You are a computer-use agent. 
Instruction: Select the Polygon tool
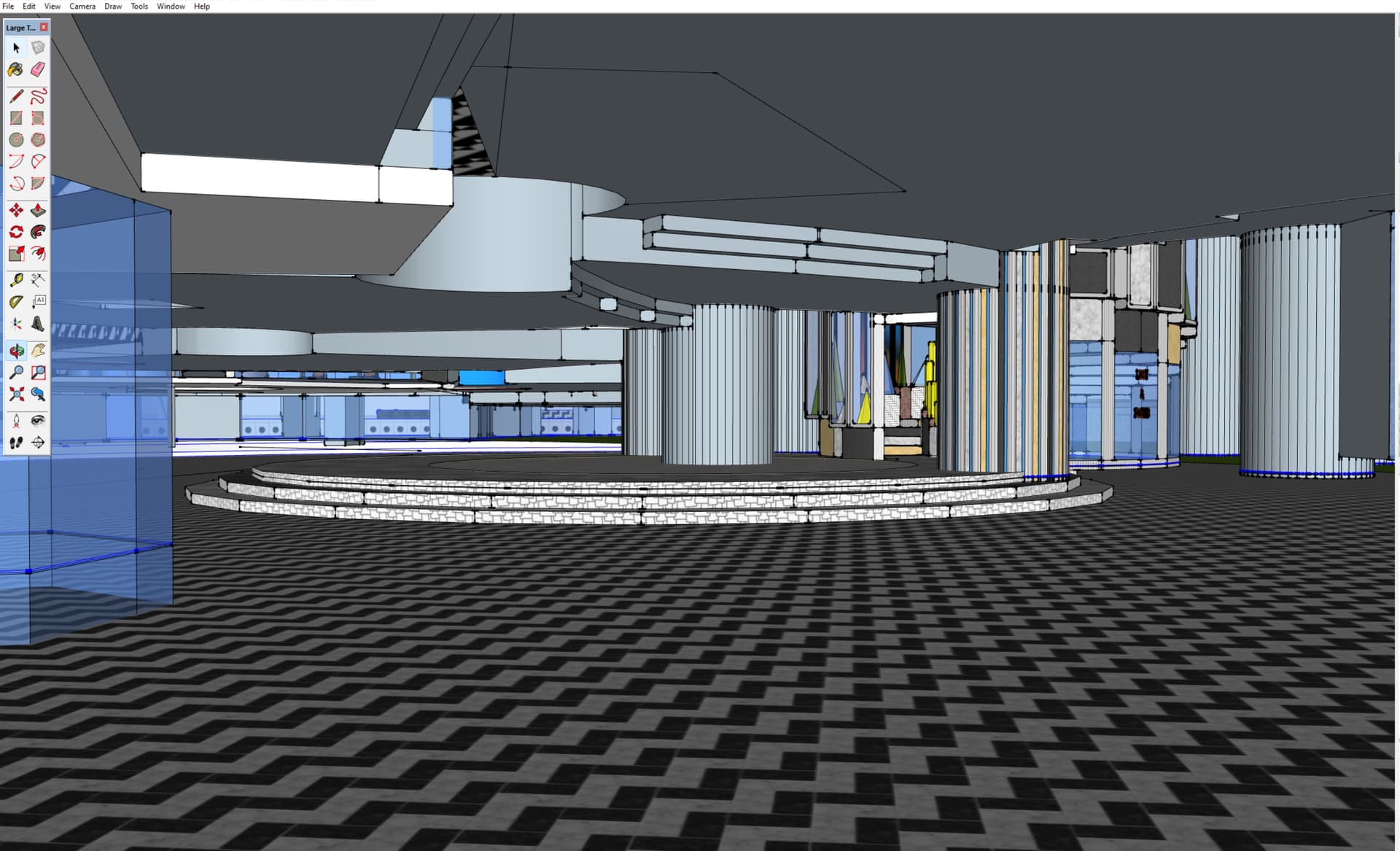coord(38,140)
